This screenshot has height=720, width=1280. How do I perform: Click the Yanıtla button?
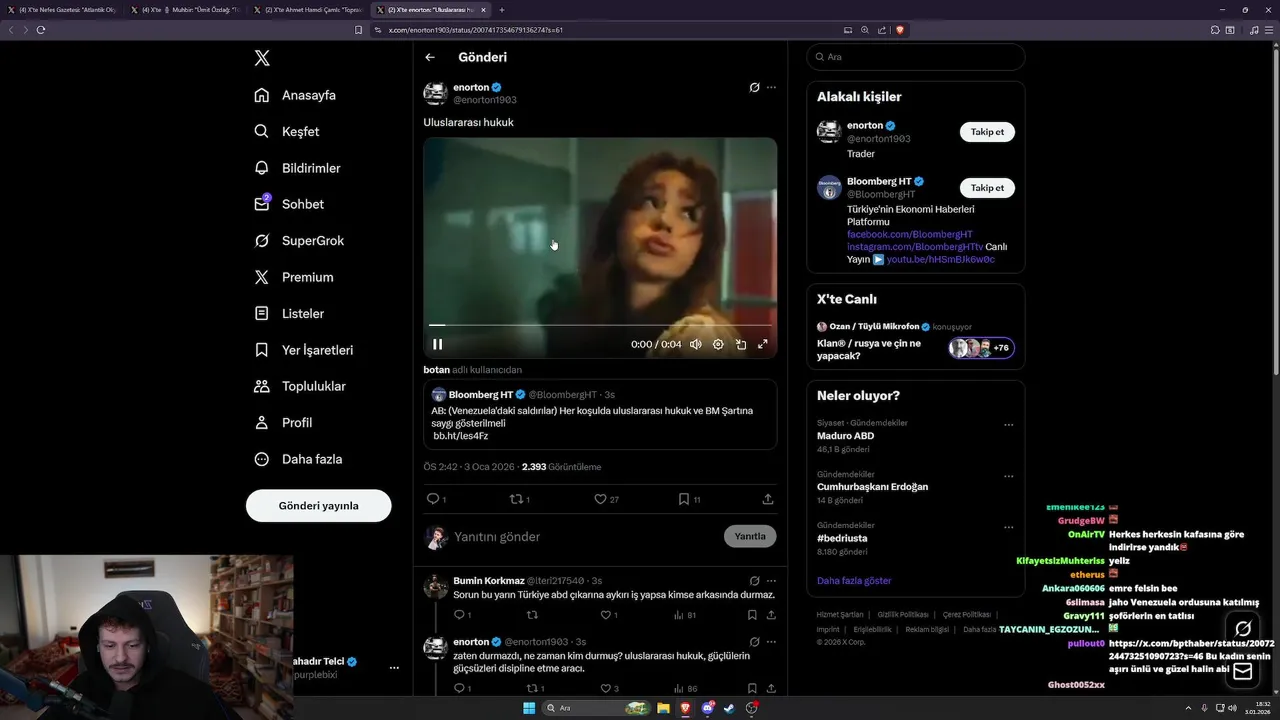point(750,536)
